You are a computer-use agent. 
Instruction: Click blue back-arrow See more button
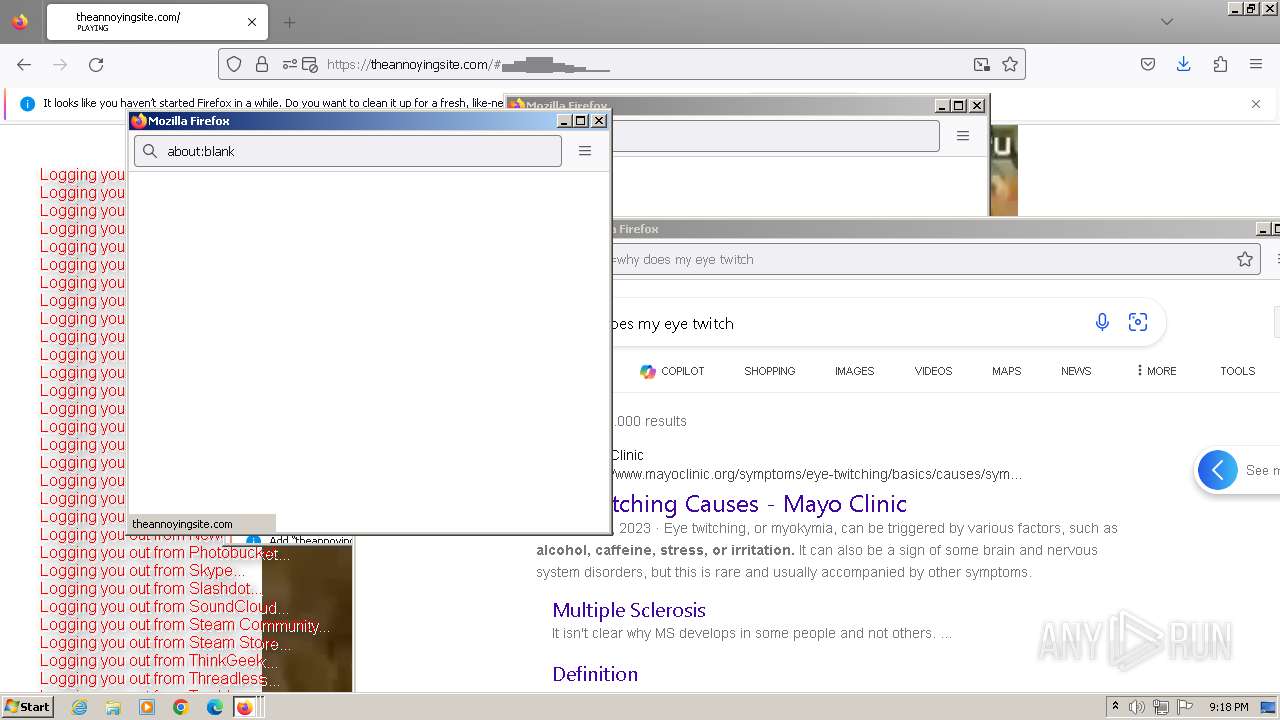click(1218, 470)
